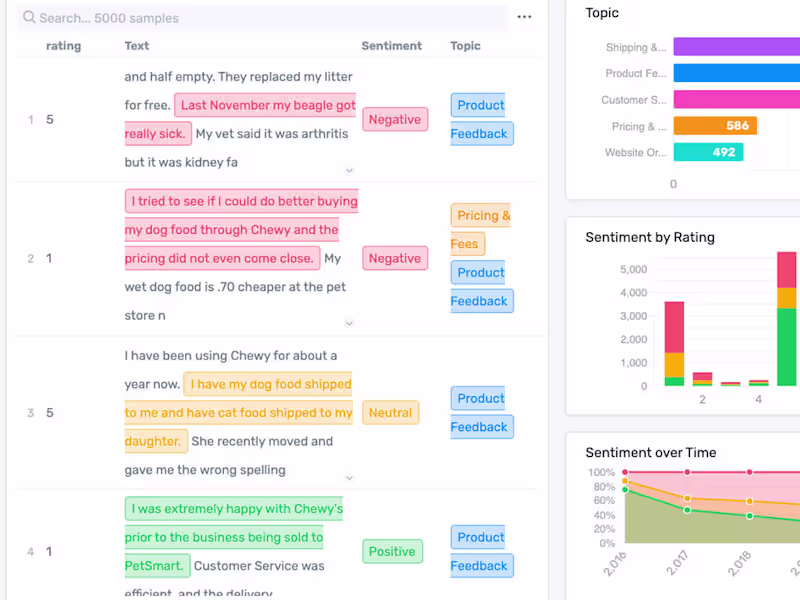This screenshot has height=600, width=800.
Task: Expand the truncated text in row 2
Action: (x=349, y=323)
